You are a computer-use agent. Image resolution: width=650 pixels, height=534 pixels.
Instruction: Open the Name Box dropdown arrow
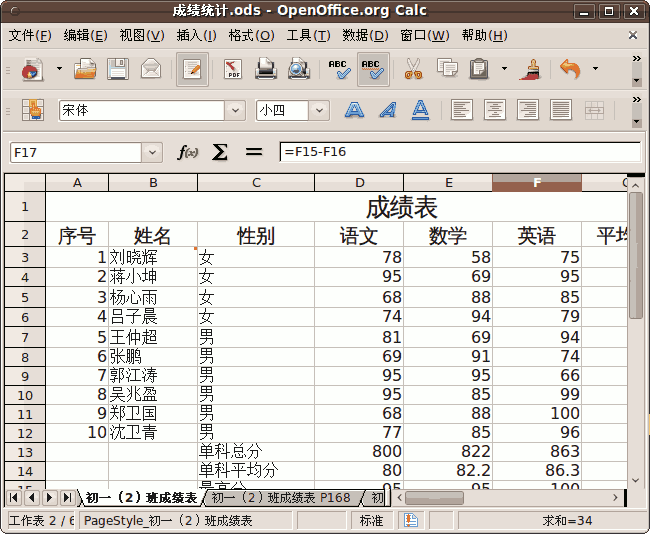[x=152, y=153]
